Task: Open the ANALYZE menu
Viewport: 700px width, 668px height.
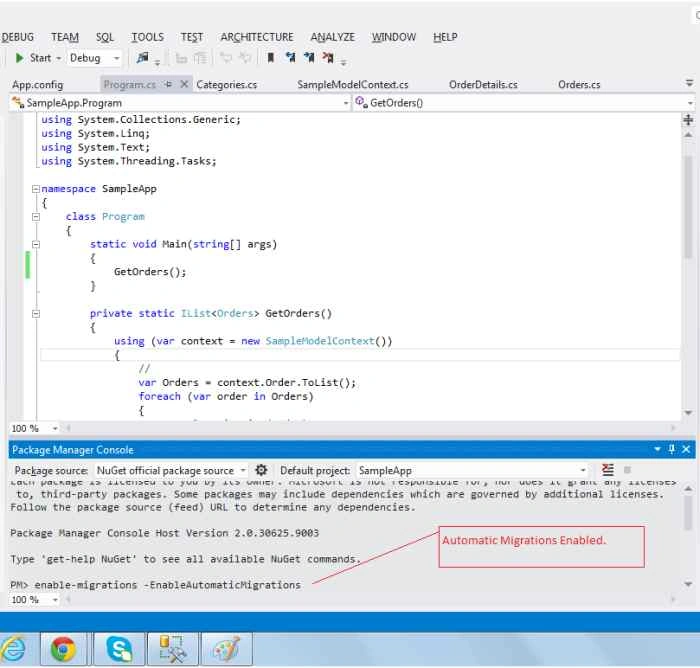Action: pos(333,37)
